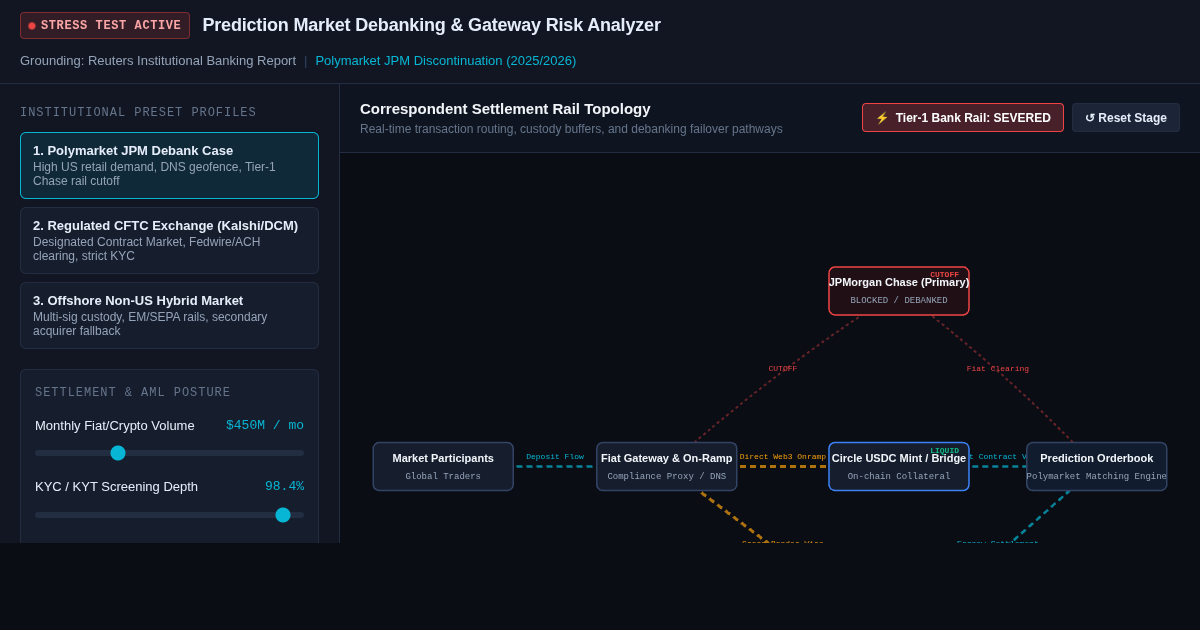Click the Grounding: Reuters Institutional Banking Report text
This screenshot has width=1200, height=630.
(x=158, y=61)
